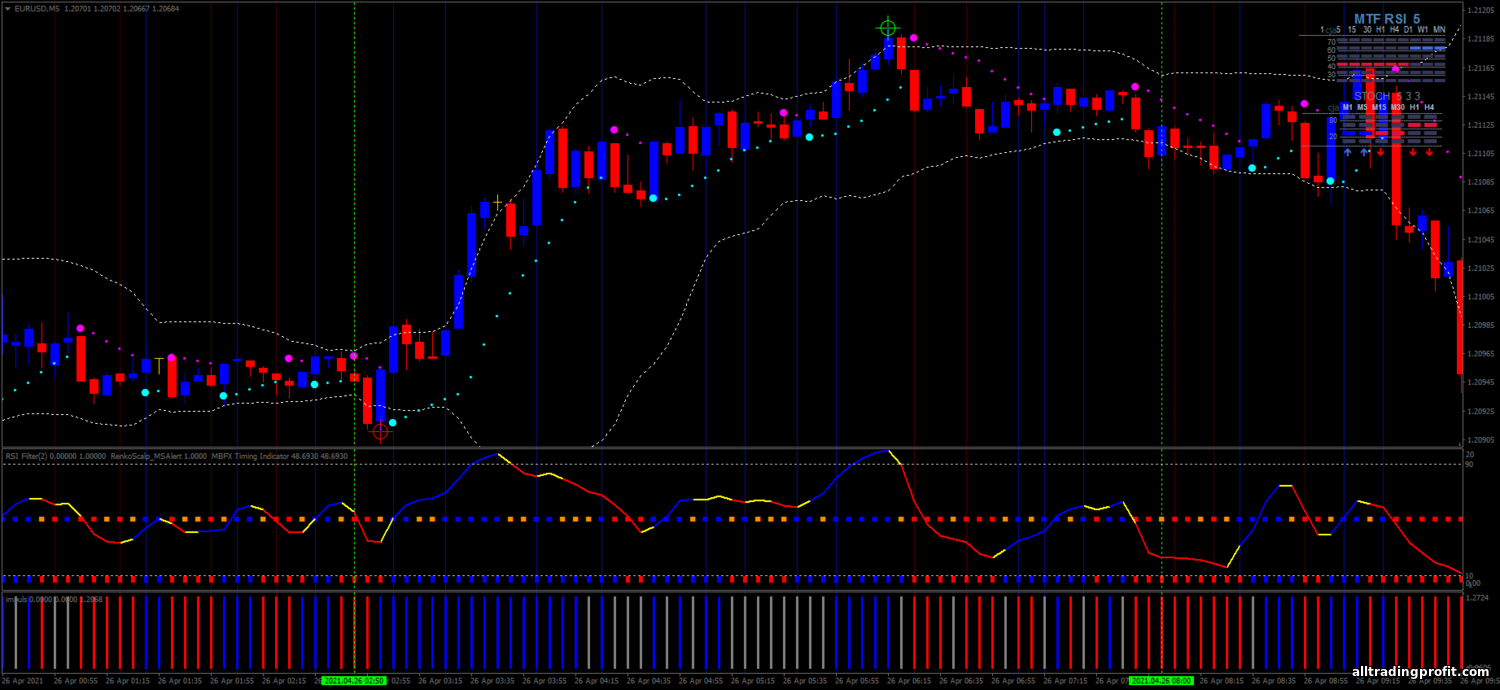Click price level 1.21005 on the scale
This screenshot has width=1500, height=690.
(x=1481, y=297)
